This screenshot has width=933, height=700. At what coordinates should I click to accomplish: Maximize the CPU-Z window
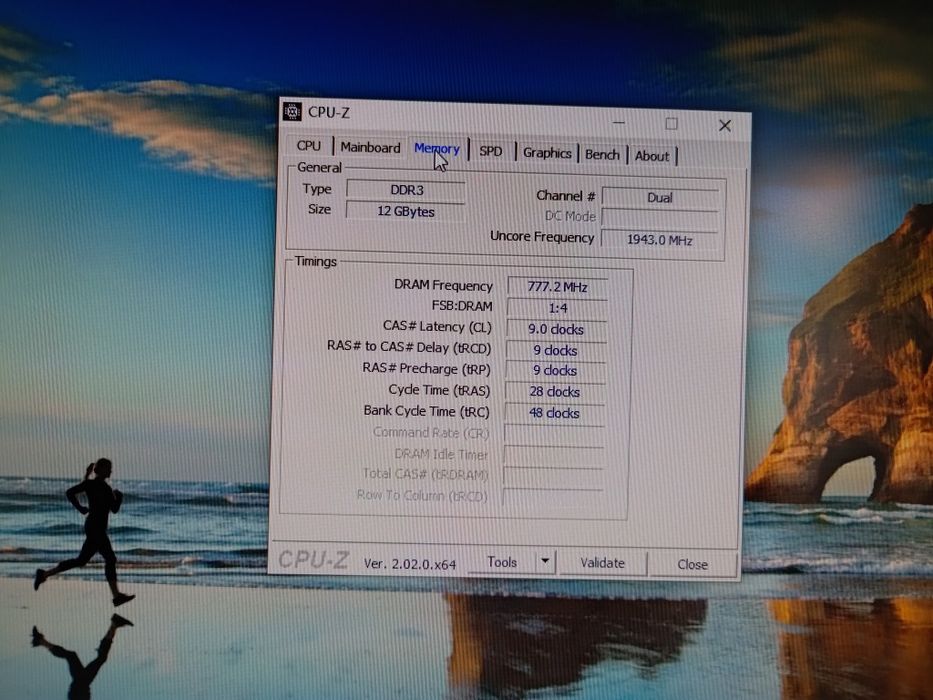672,123
